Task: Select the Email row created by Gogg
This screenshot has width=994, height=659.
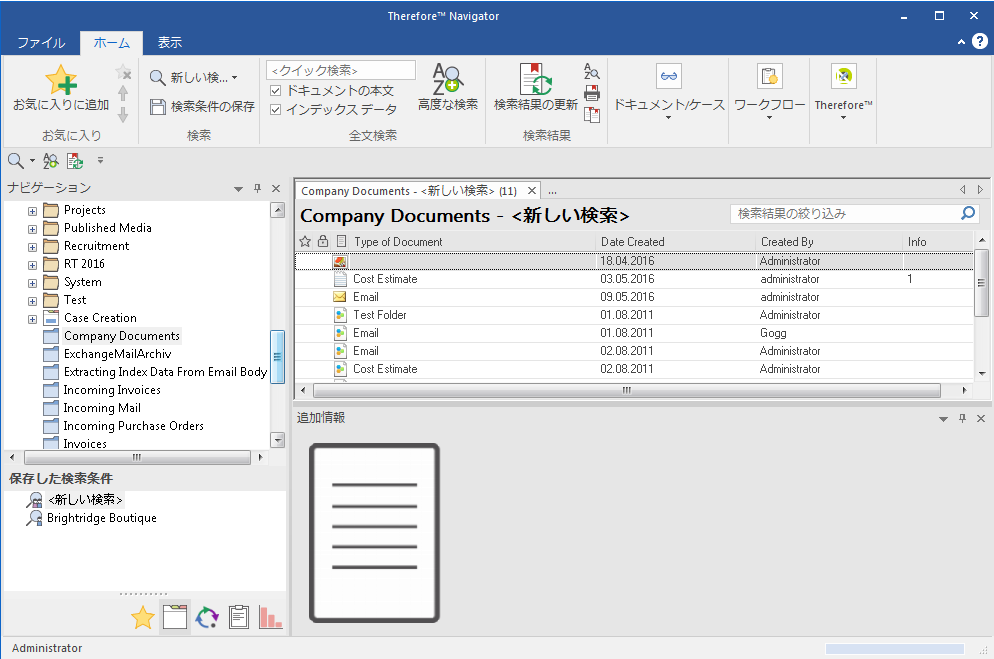Action: [634, 333]
